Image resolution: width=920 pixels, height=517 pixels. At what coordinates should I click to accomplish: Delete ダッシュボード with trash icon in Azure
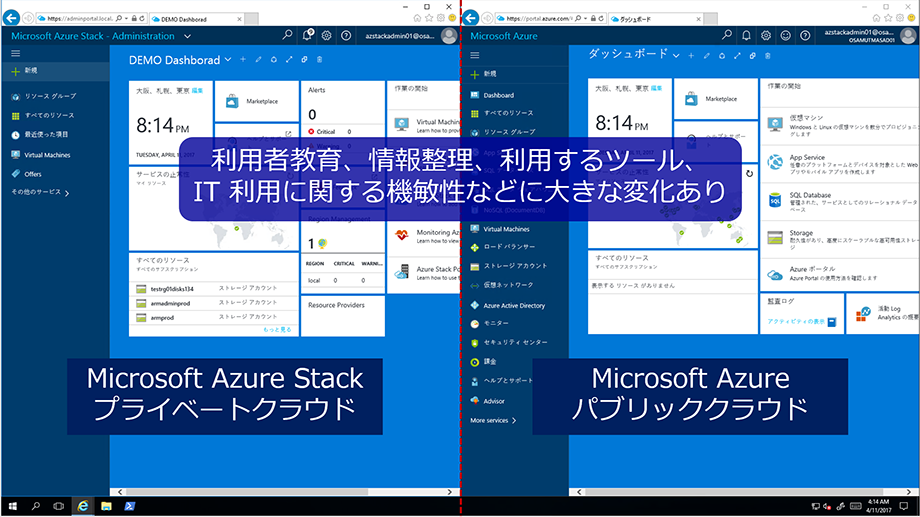tap(767, 56)
